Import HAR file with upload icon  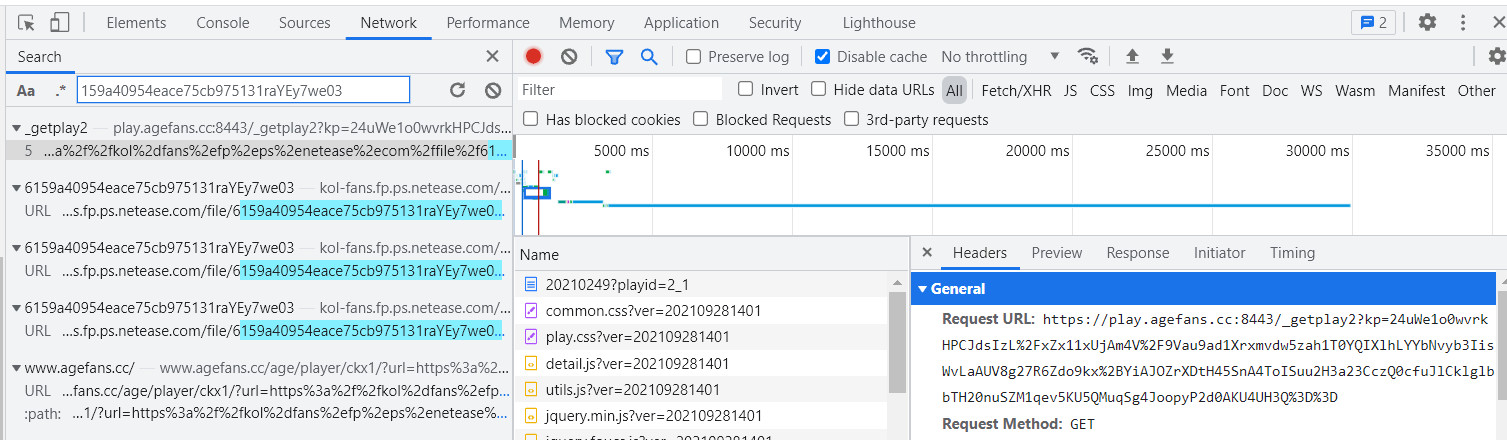point(1132,56)
